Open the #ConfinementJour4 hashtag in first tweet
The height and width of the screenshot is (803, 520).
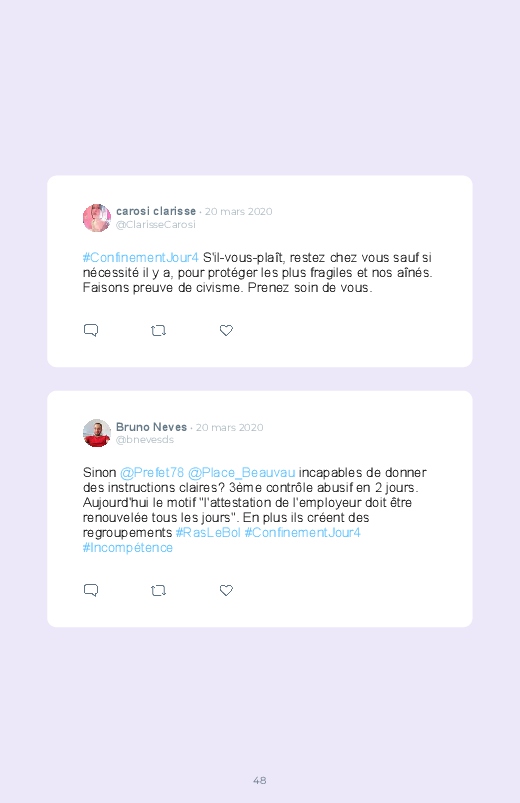(x=140, y=257)
